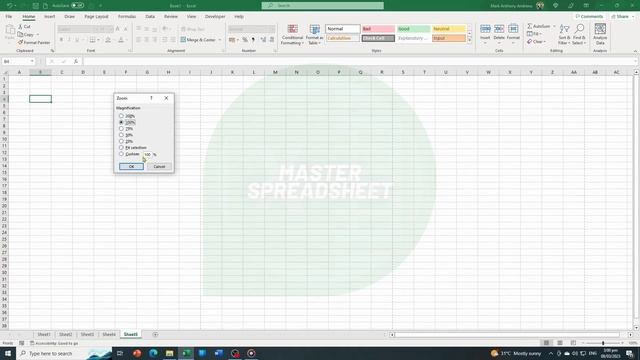
Task: Expand the Clear dropdown in Editing
Action: click(544, 42)
